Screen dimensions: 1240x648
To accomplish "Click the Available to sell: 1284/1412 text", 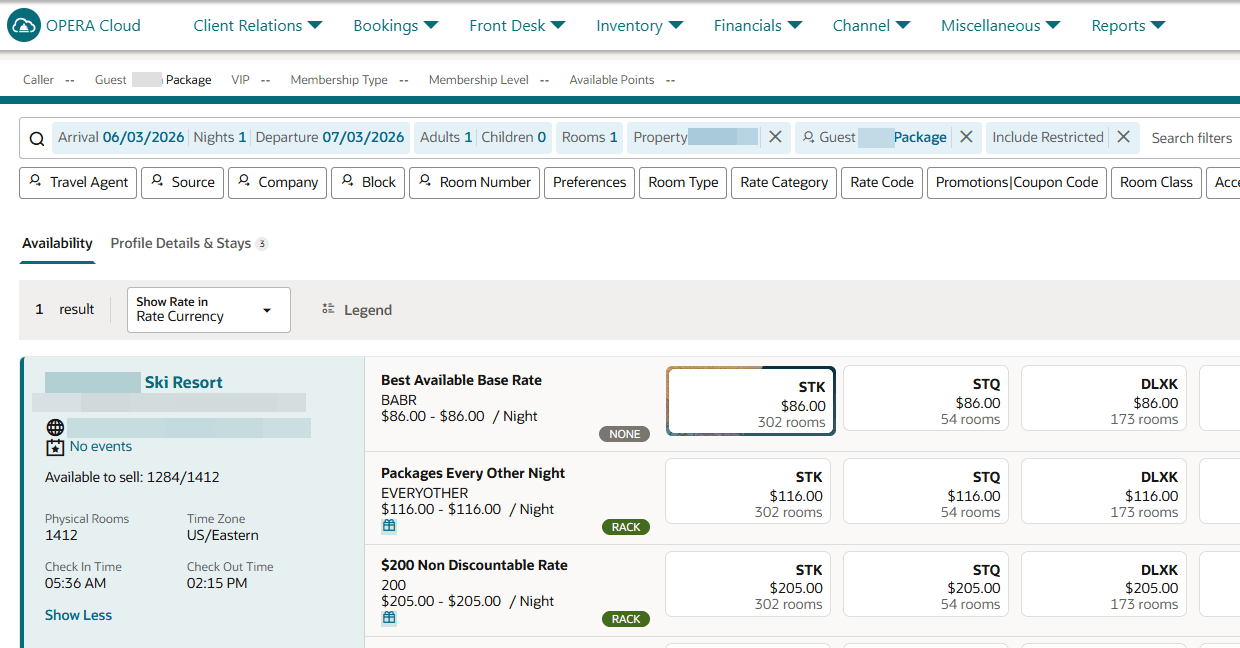I will tap(132, 477).
